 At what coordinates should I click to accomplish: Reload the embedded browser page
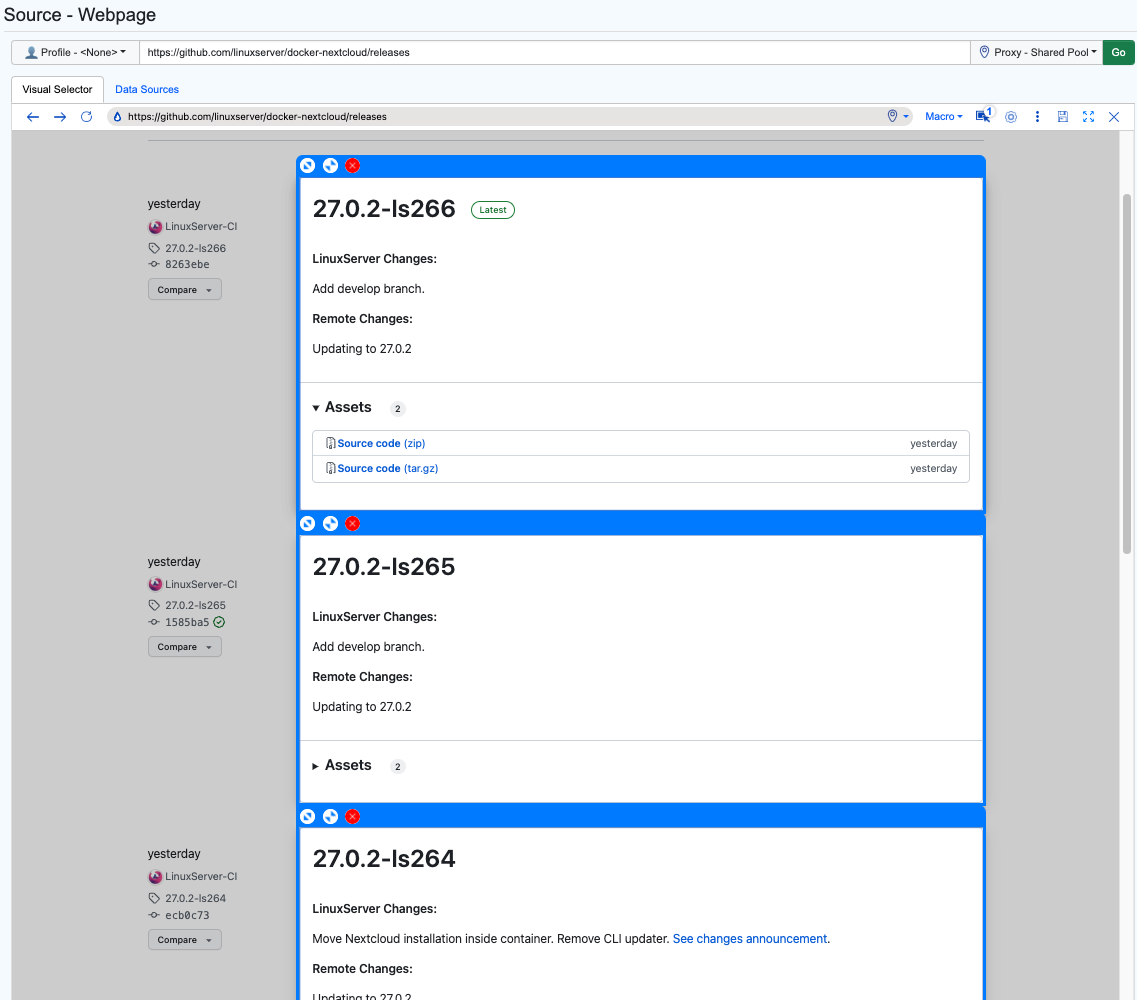coord(86,117)
